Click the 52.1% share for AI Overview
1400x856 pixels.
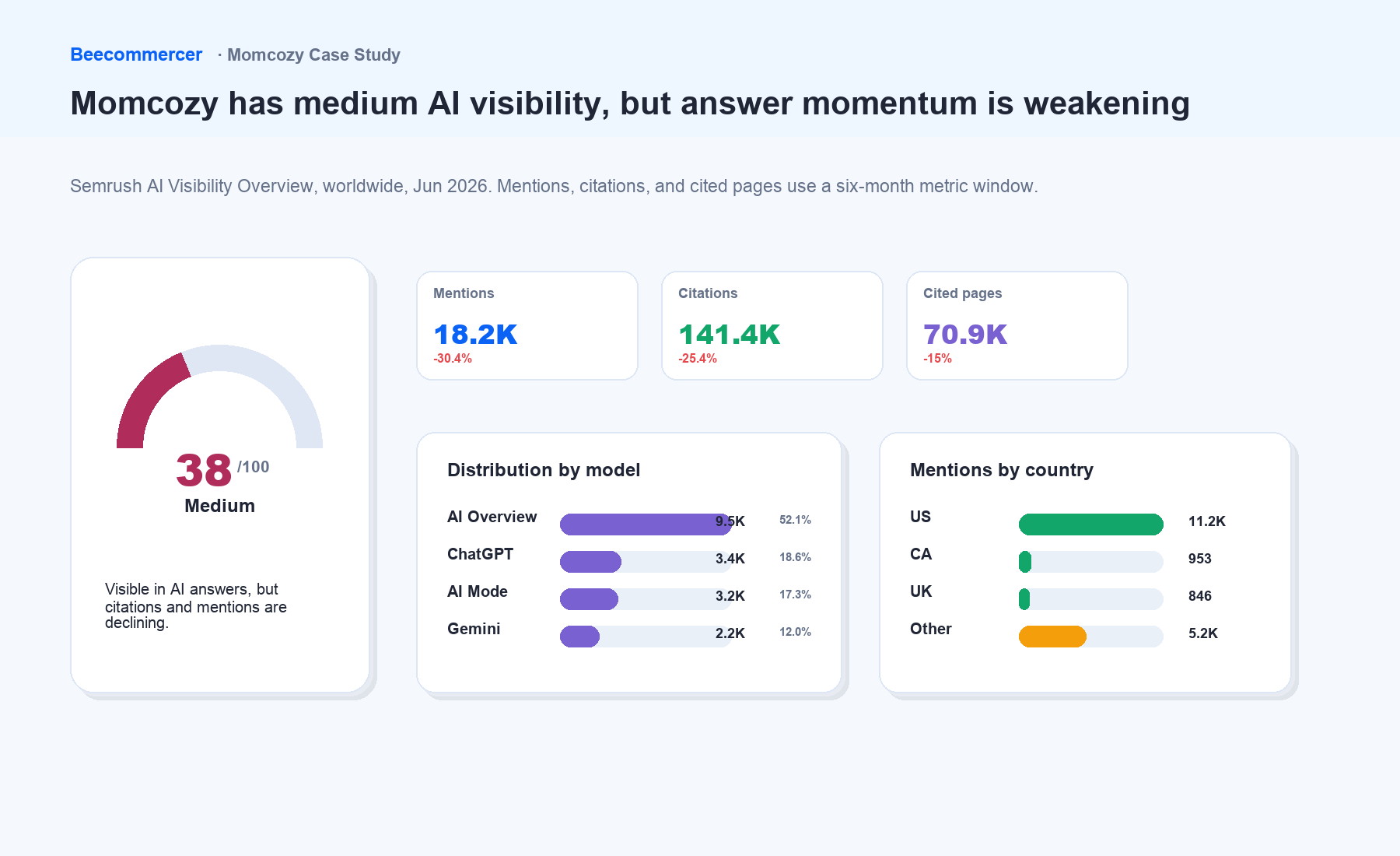tap(795, 520)
